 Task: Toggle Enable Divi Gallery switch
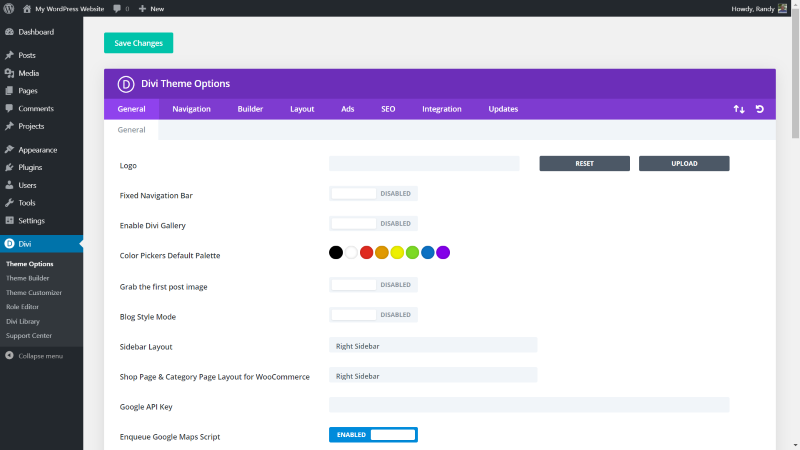373,223
